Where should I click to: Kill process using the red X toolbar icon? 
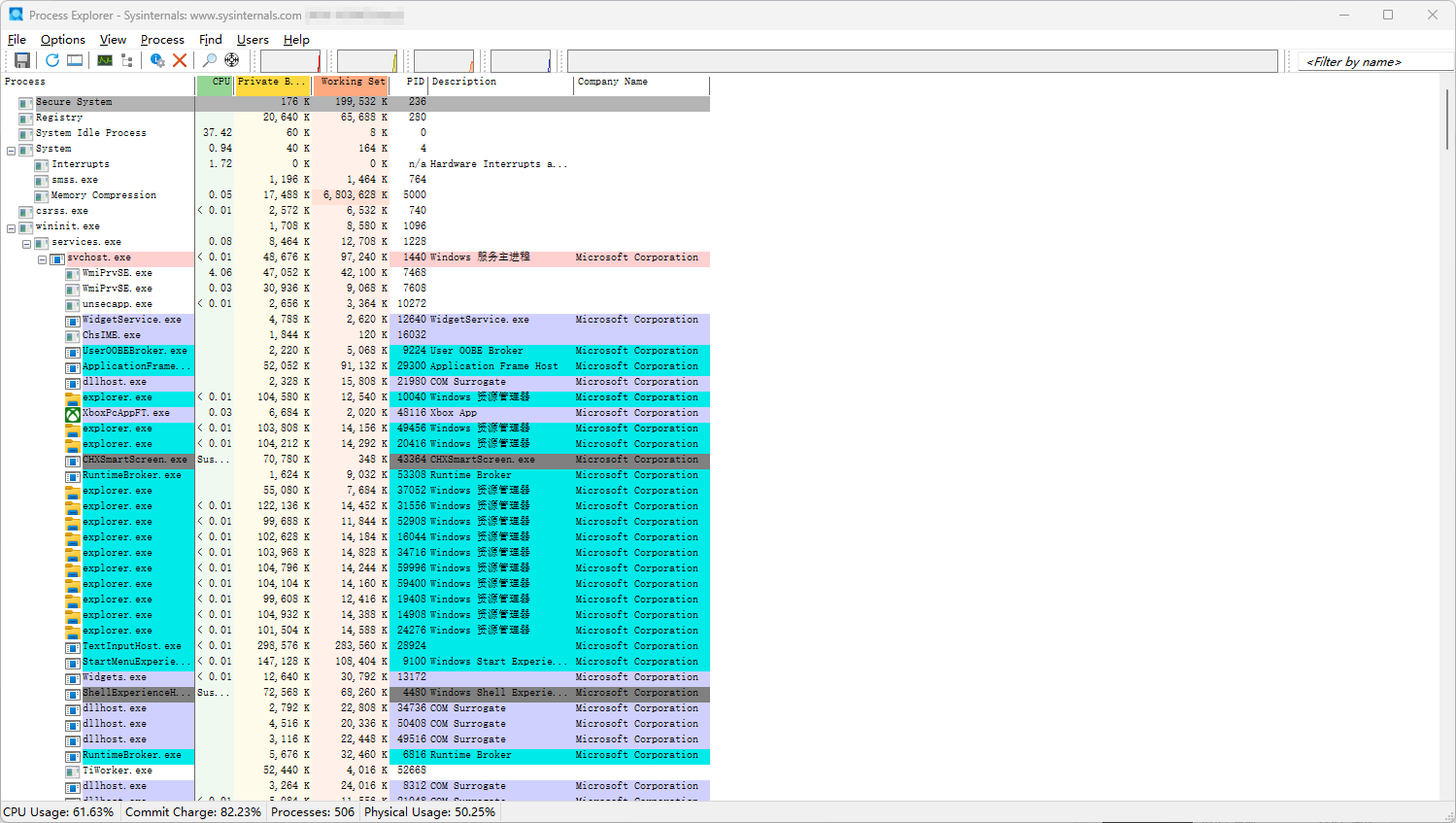coord(179,59)
